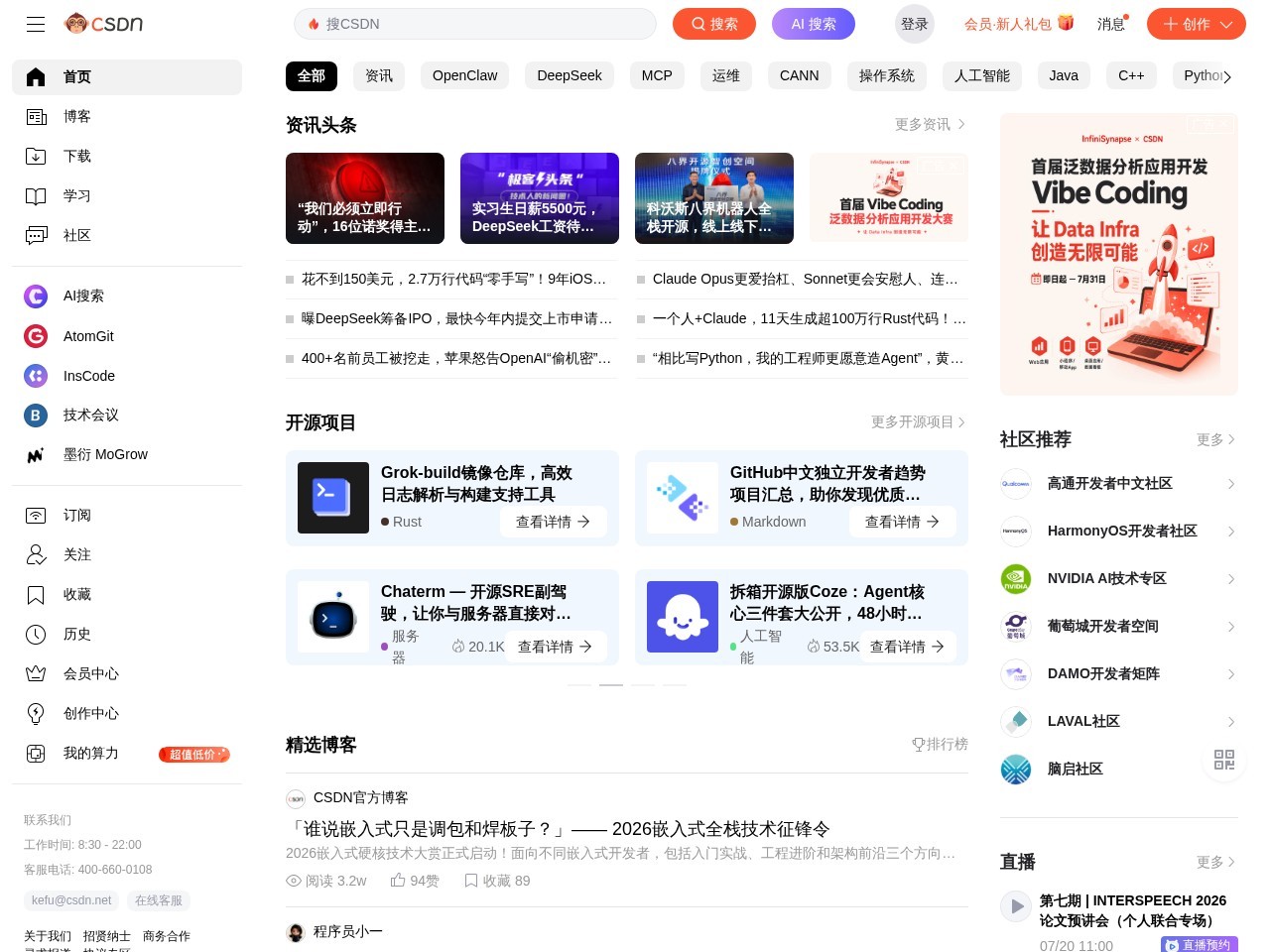The image size is (1270, 952).
Task: Open the 会员·新人礼包 link
Action: point(1019,24)
